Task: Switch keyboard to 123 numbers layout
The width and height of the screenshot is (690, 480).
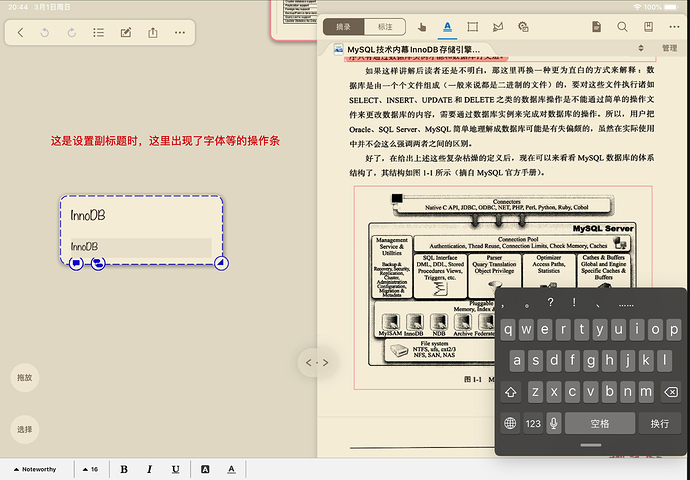Action: [533, 423]
